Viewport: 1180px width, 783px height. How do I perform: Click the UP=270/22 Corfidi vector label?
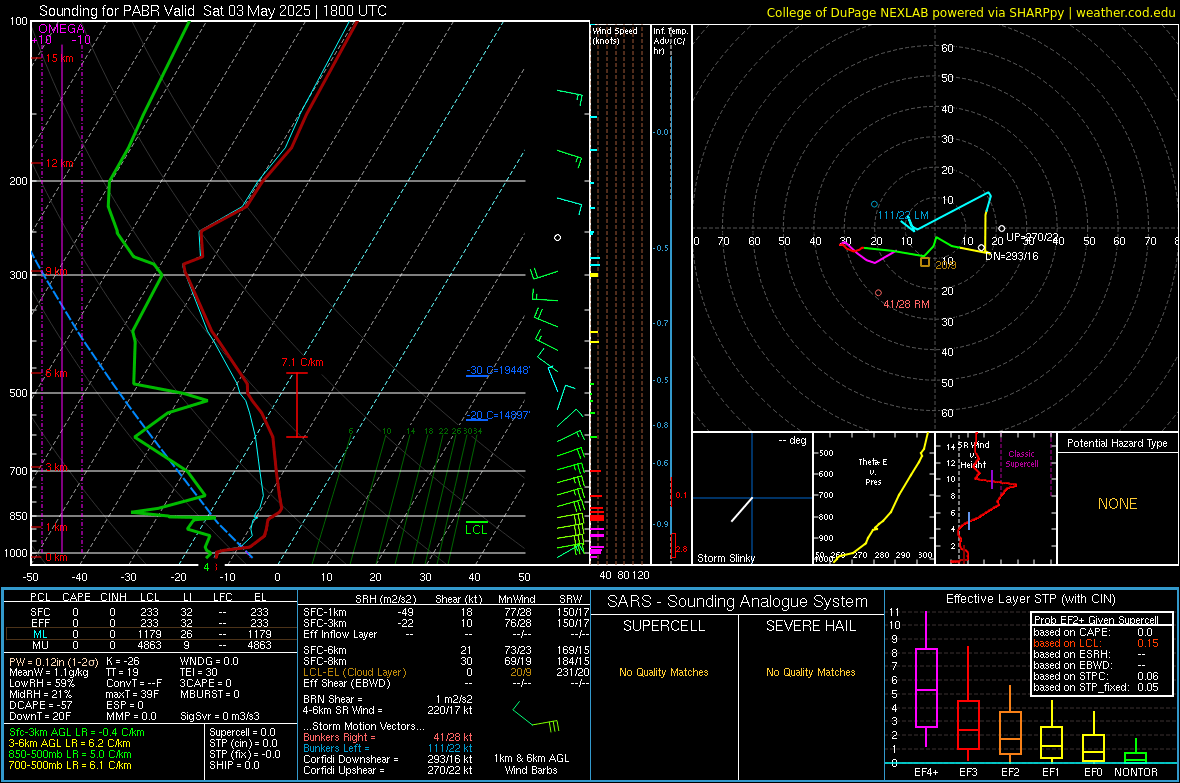click(x=1032, y=237)
